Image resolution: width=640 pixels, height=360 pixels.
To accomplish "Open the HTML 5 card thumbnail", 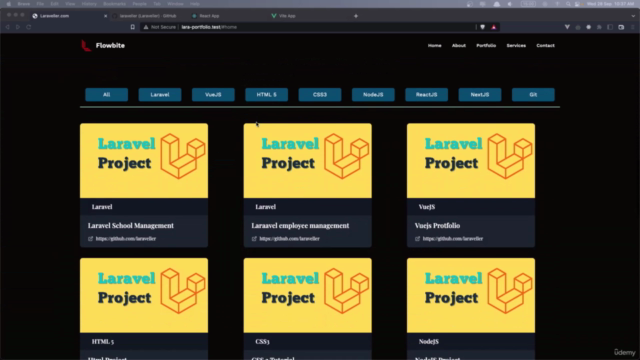I will (144, 295).
